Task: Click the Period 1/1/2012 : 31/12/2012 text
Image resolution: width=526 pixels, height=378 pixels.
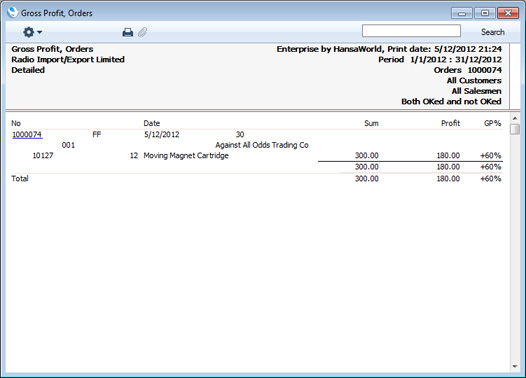Action: pyautogui.click(x=440, y=60)
